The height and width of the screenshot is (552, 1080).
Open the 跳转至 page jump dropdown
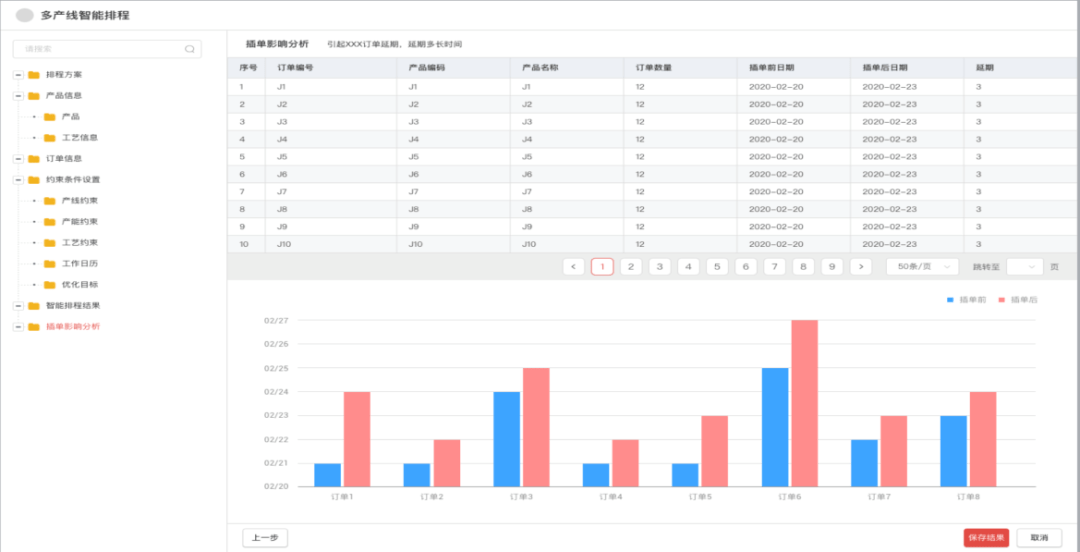1024,267
